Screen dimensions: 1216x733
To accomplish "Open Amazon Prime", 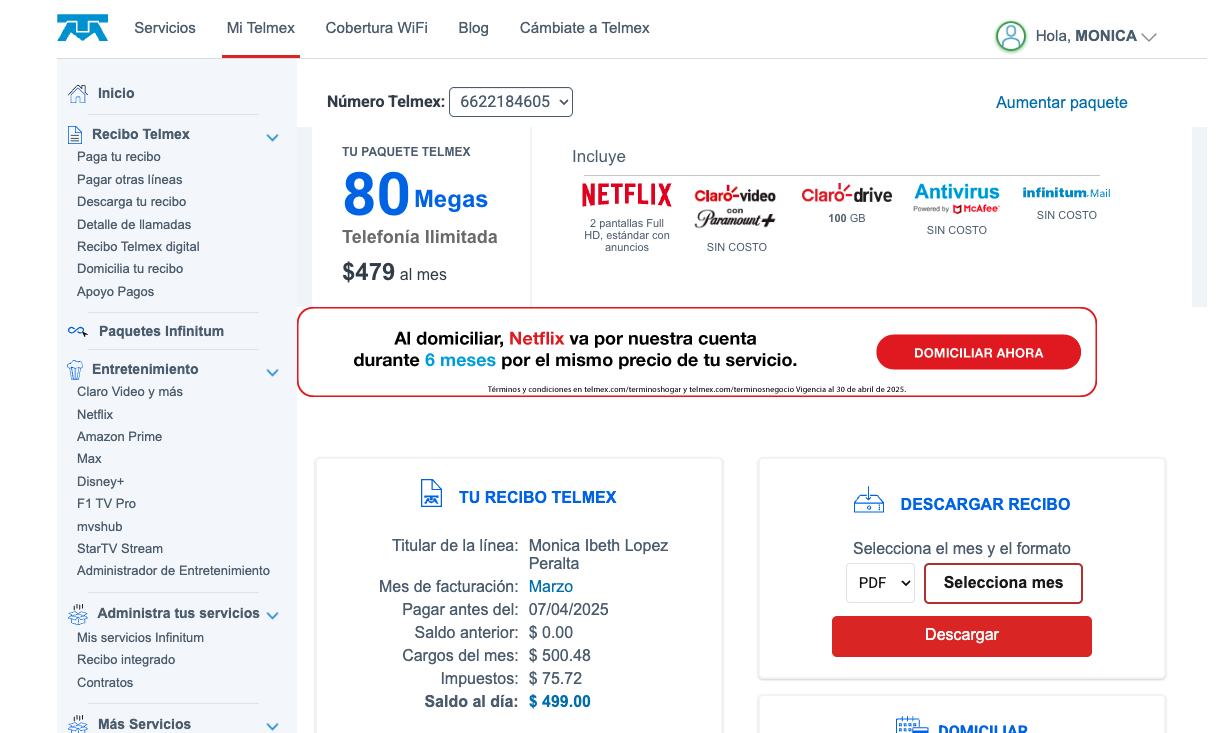I will click(x=119, y=437).
